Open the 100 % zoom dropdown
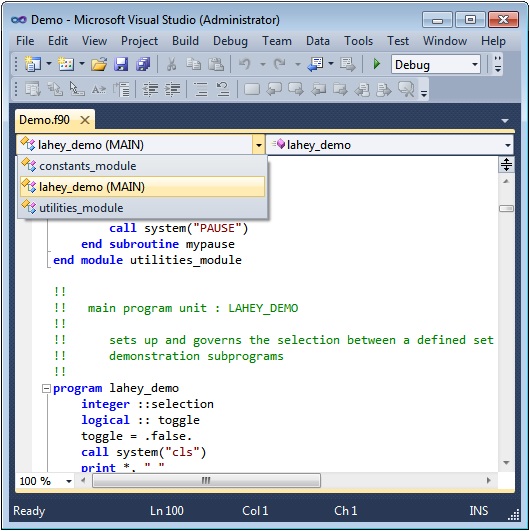 69,481
